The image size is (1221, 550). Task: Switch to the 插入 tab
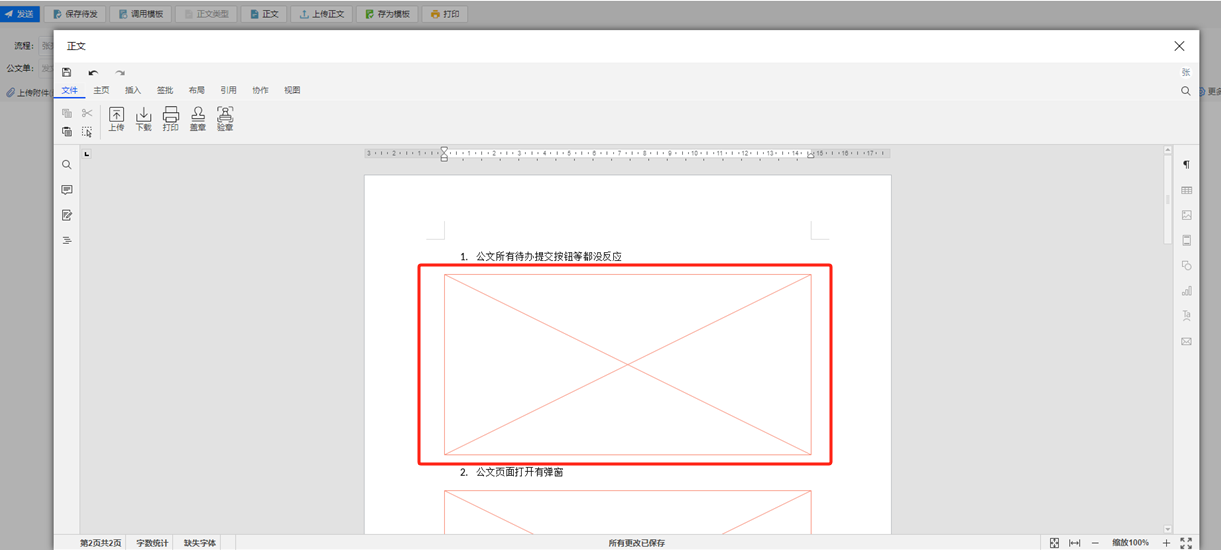pos(133,90)
